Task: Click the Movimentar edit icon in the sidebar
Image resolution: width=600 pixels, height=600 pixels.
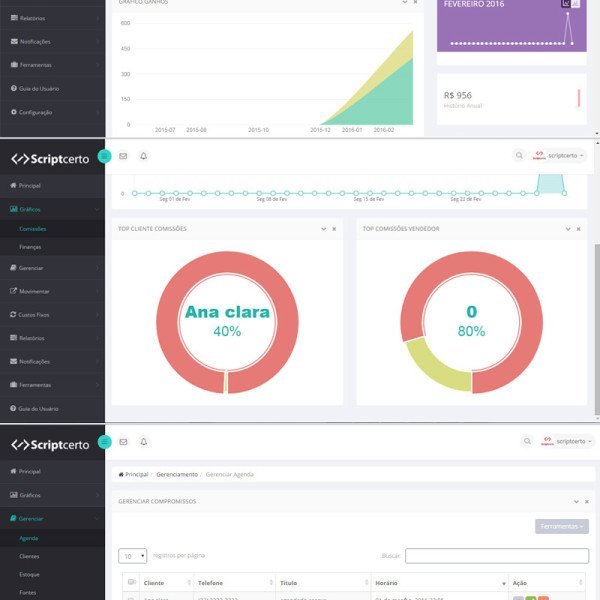Action: point(12,291)
